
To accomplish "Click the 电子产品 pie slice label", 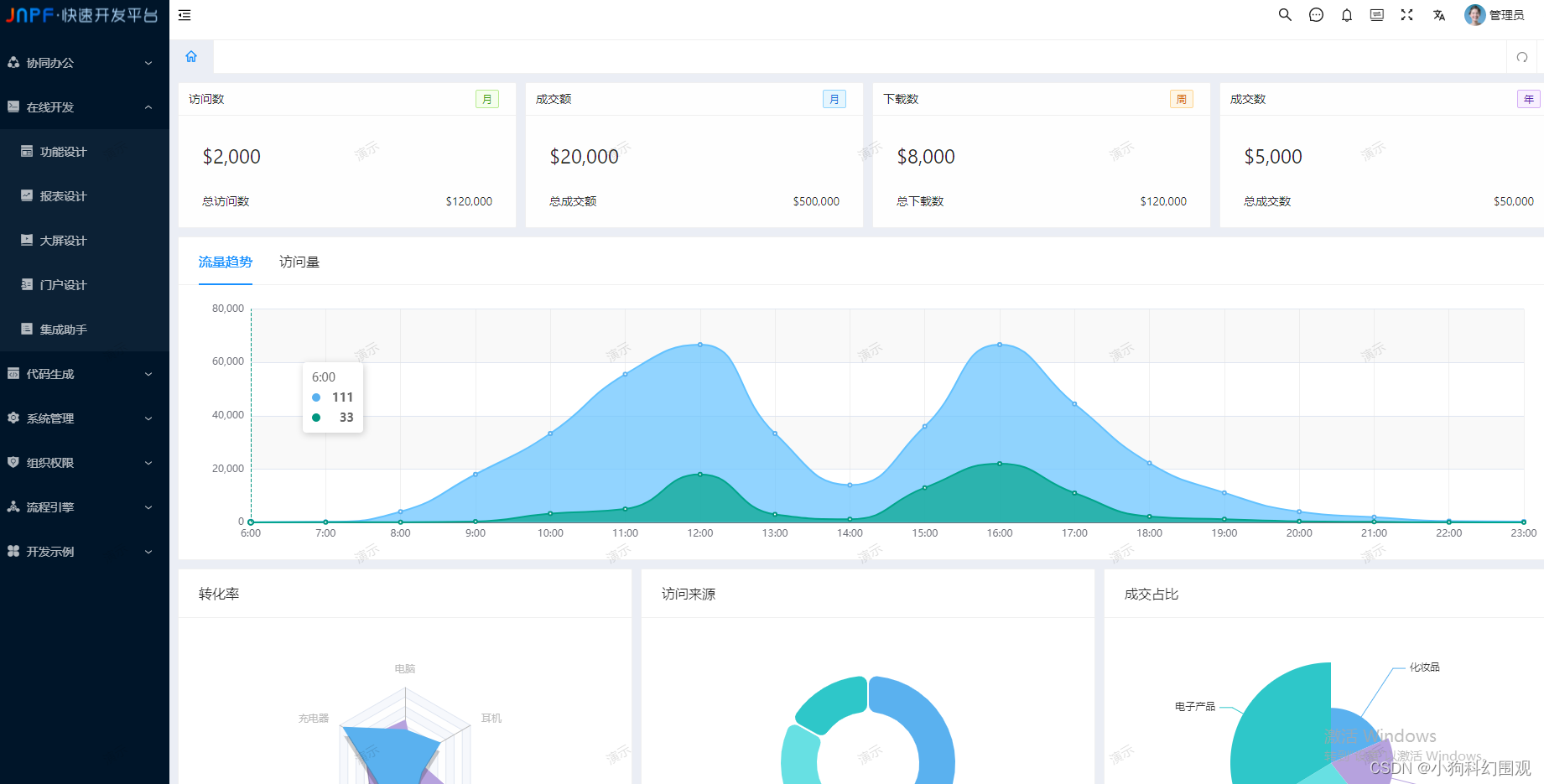I will [1195, 707].
